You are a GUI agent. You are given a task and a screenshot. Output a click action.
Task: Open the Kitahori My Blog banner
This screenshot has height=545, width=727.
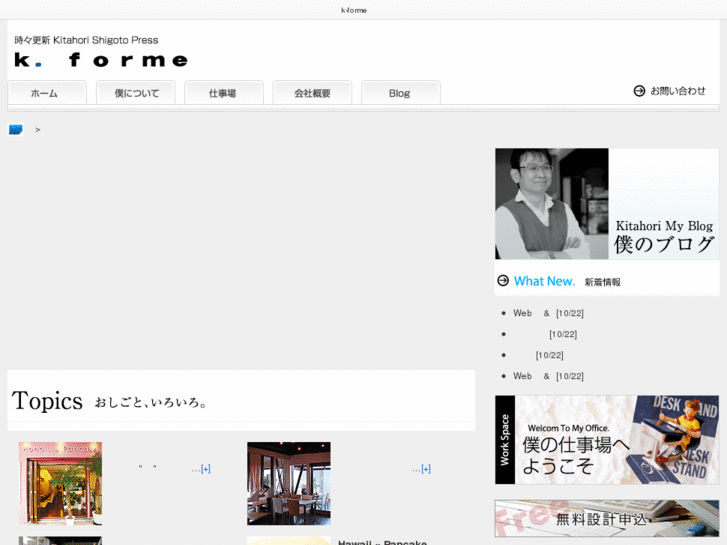tap(607, 204)
